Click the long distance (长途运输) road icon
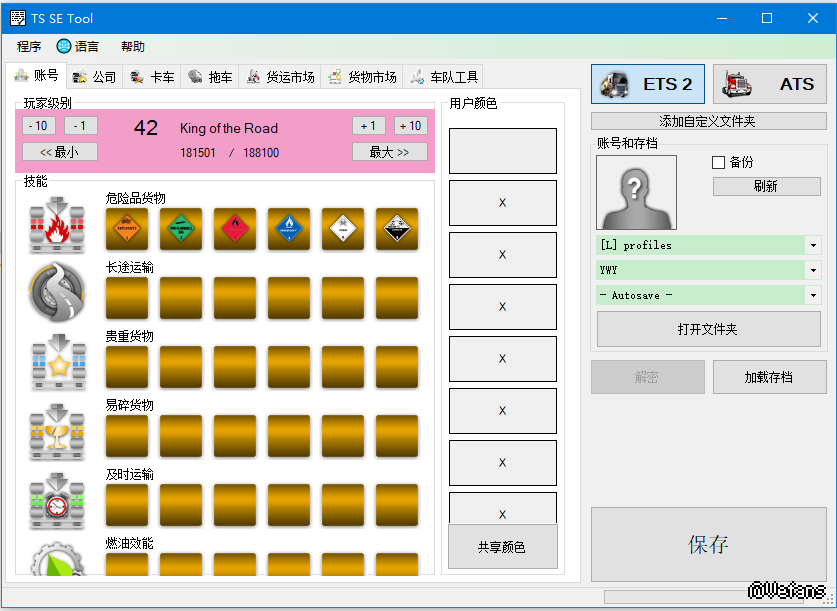The width and height of the screenshot is (837, 611). coord(57,292)
